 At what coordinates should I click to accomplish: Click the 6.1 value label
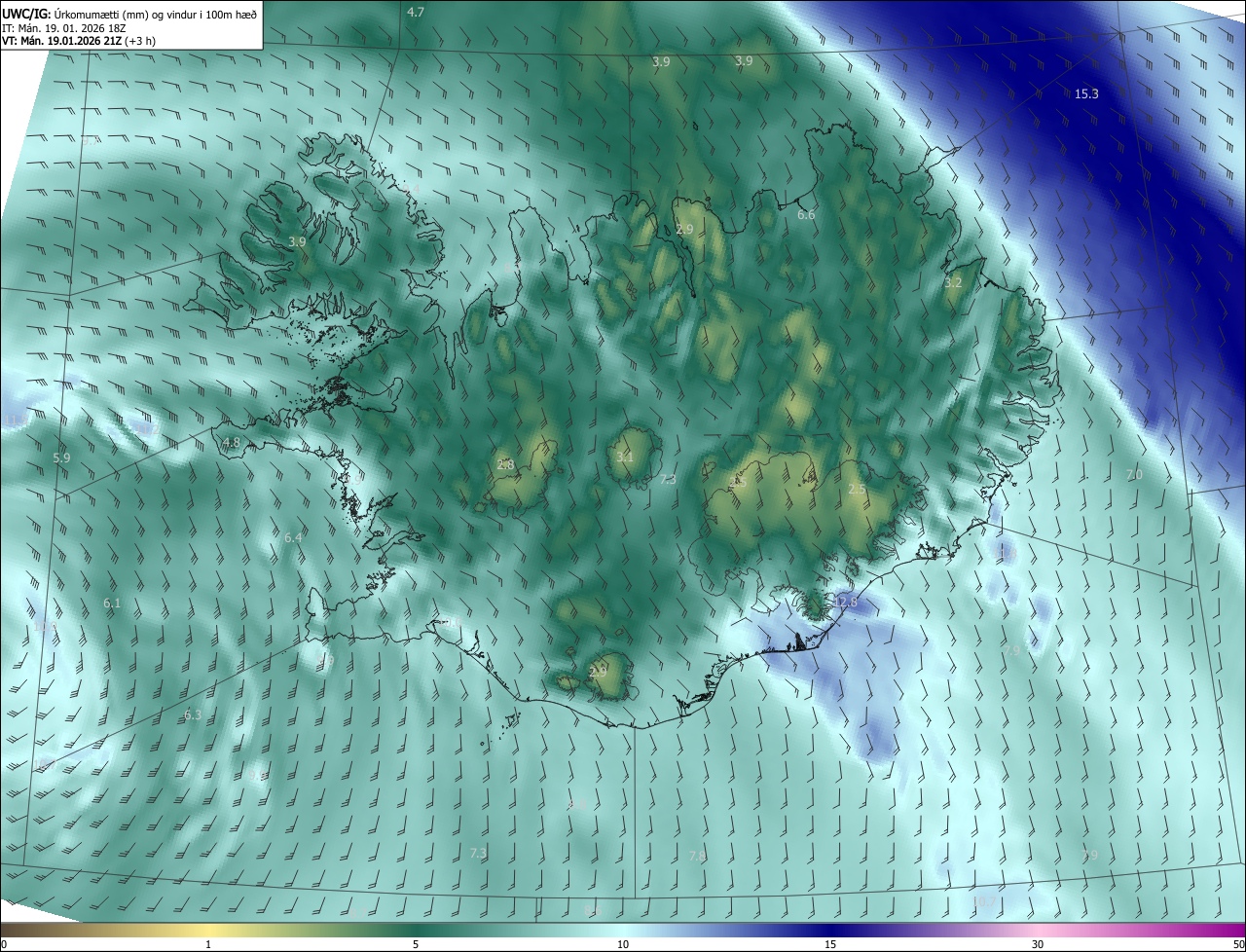point(112,604)
